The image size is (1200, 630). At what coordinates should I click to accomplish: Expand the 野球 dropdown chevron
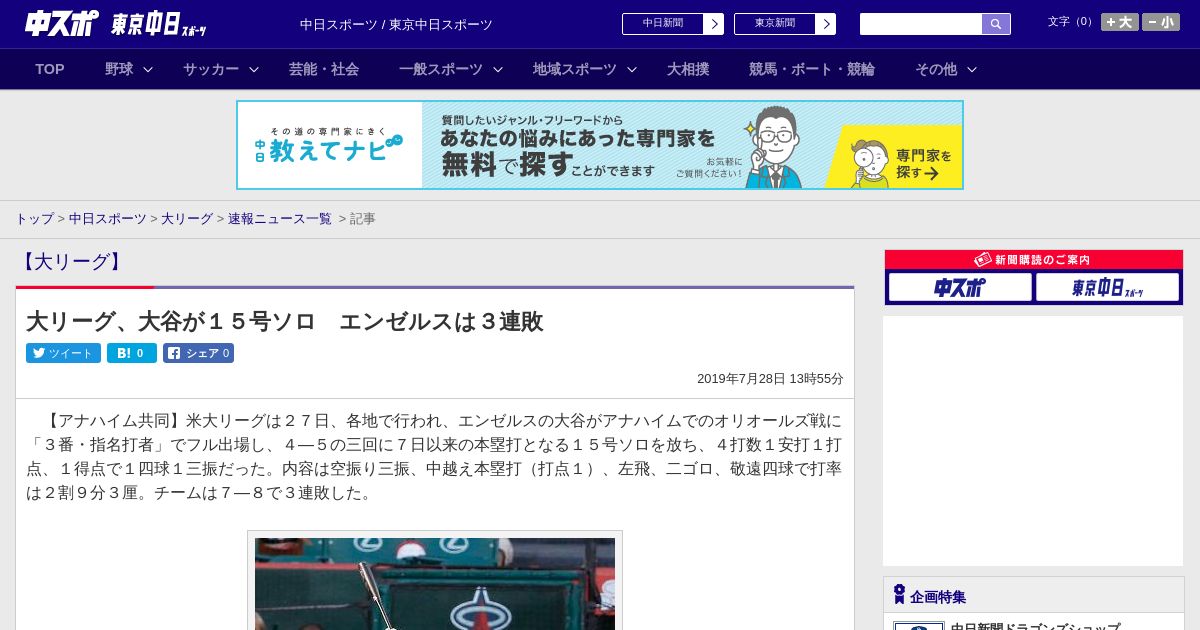point(148,69)
